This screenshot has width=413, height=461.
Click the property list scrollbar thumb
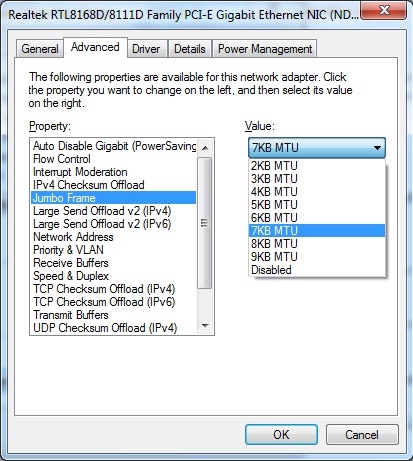[x=205, y=223]
